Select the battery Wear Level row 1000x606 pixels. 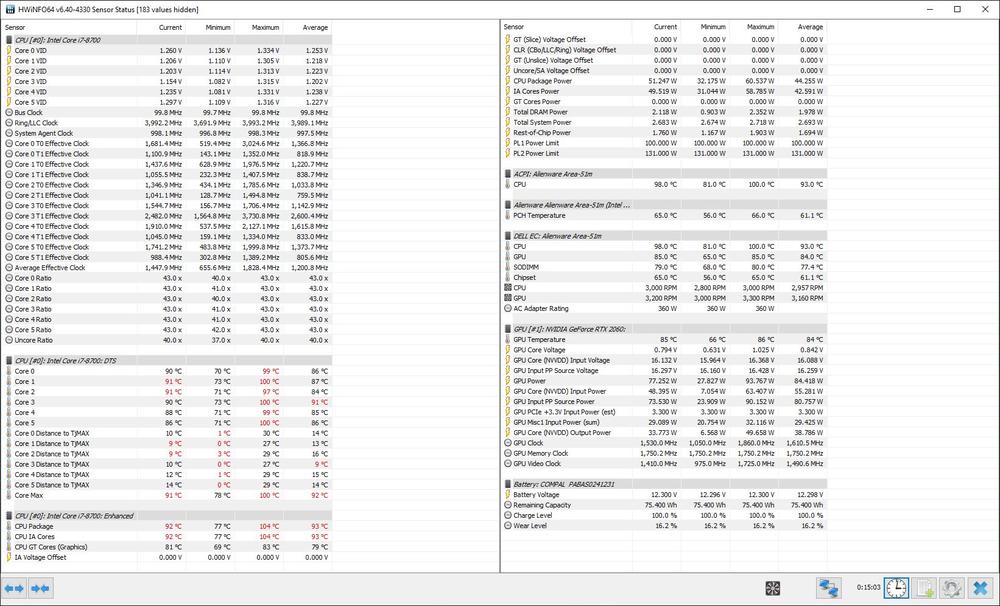[x=530, y=525]
